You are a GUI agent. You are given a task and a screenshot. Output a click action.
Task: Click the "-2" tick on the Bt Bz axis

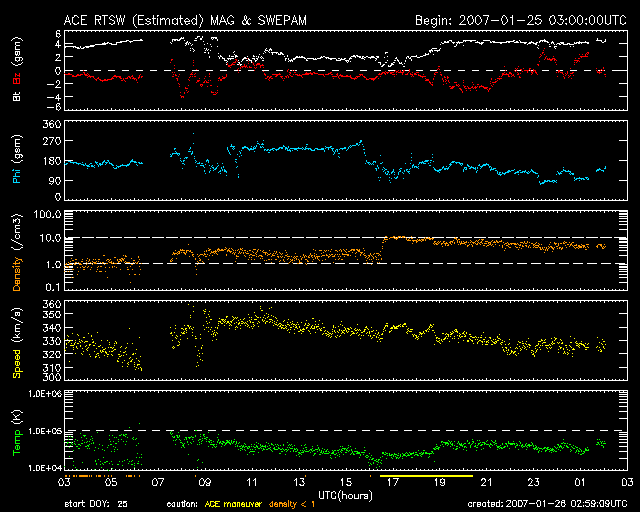click(x=53, y=84)
